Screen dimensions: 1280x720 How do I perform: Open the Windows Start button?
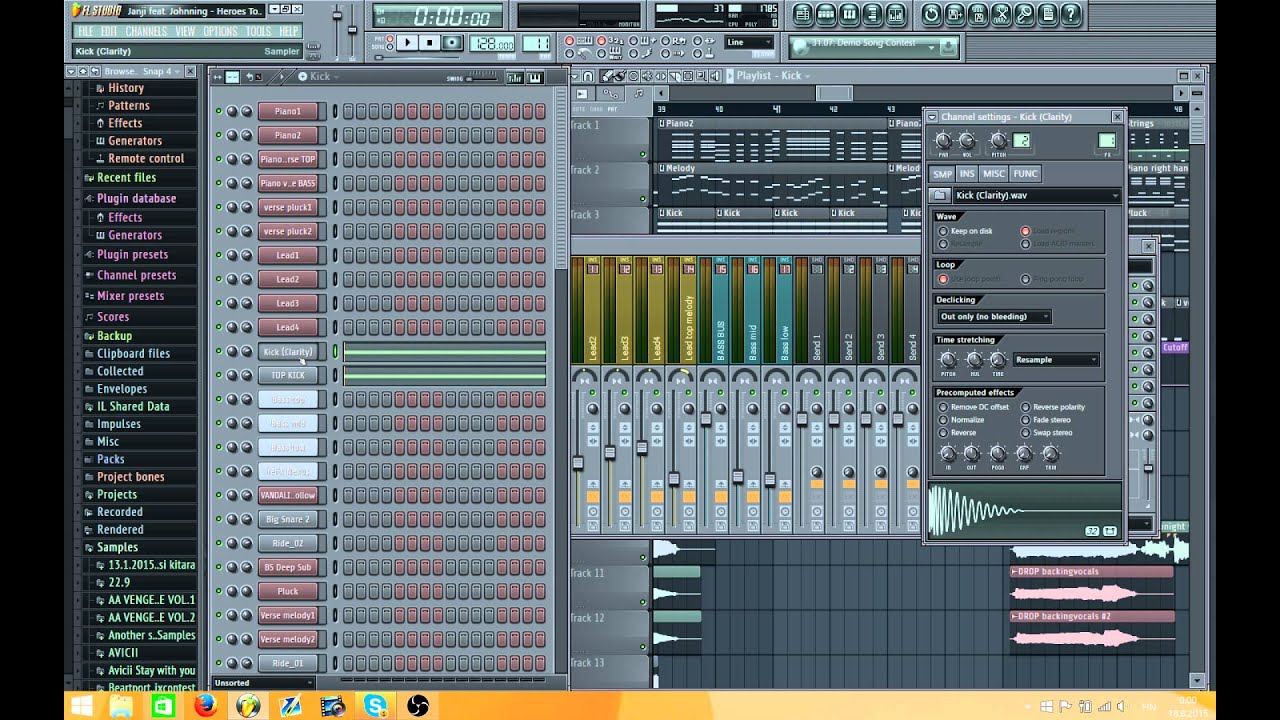tap(81, 706)
